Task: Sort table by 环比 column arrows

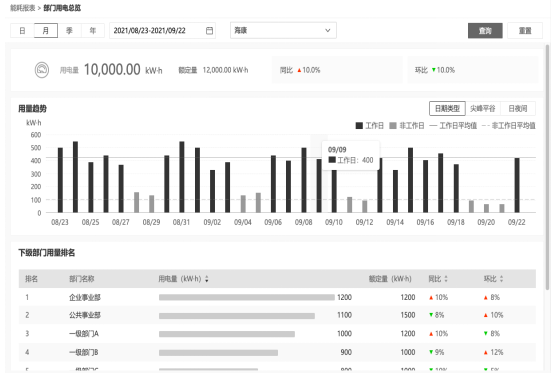Action: [501, 279]
